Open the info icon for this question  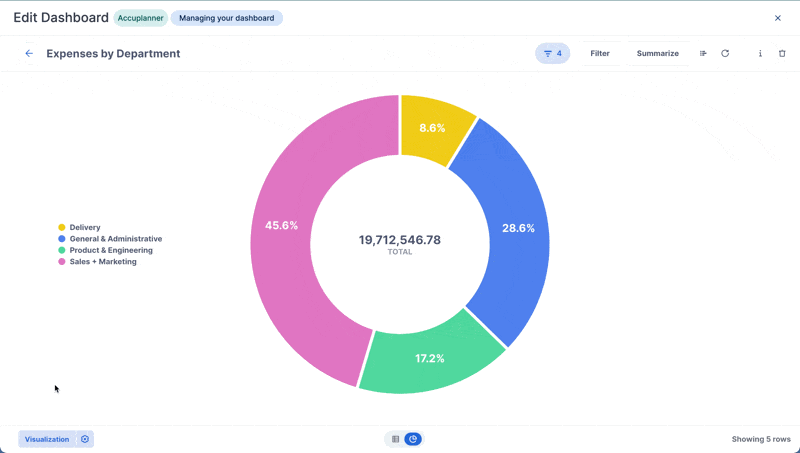[760, 54]
